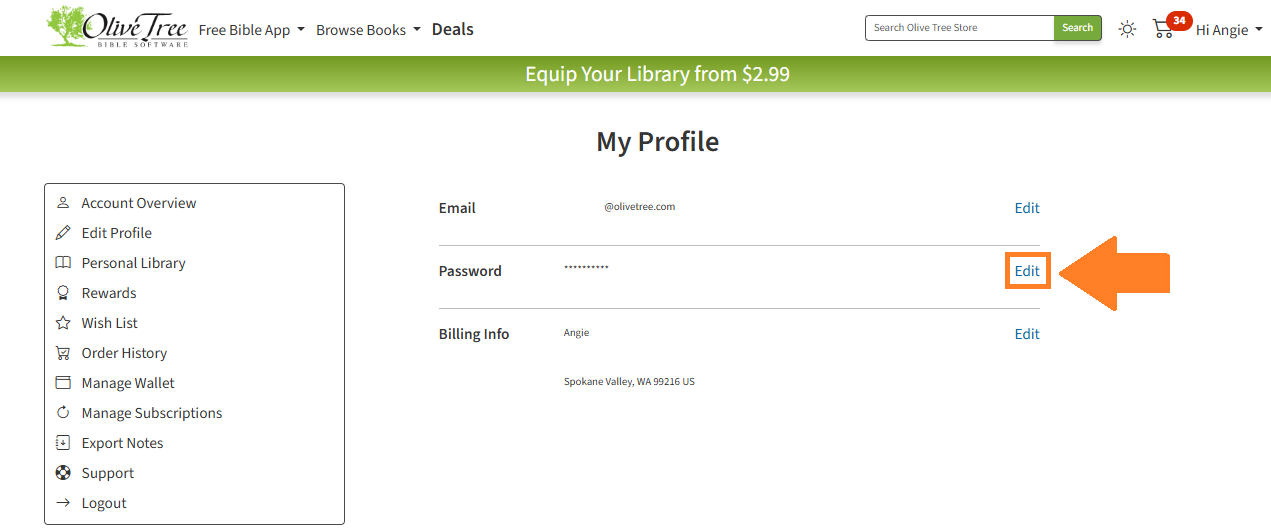The image size is (1271, 529).
Task: Click the ribbon icon beside Rewards
Action: [x=63, y=293]
